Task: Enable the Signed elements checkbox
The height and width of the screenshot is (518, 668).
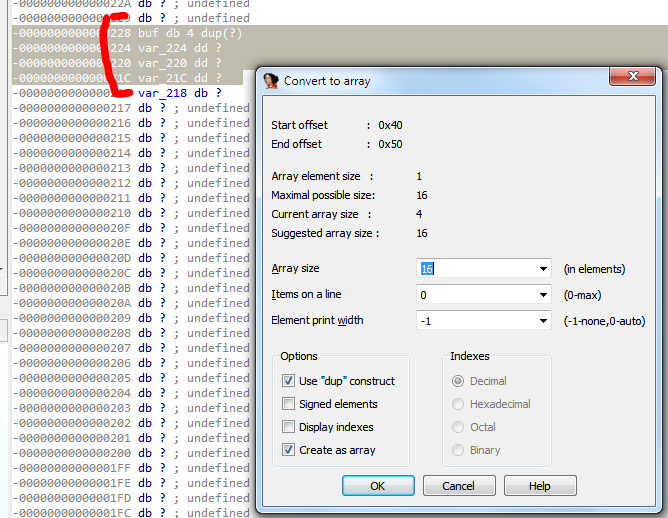Action: [289, 404]
